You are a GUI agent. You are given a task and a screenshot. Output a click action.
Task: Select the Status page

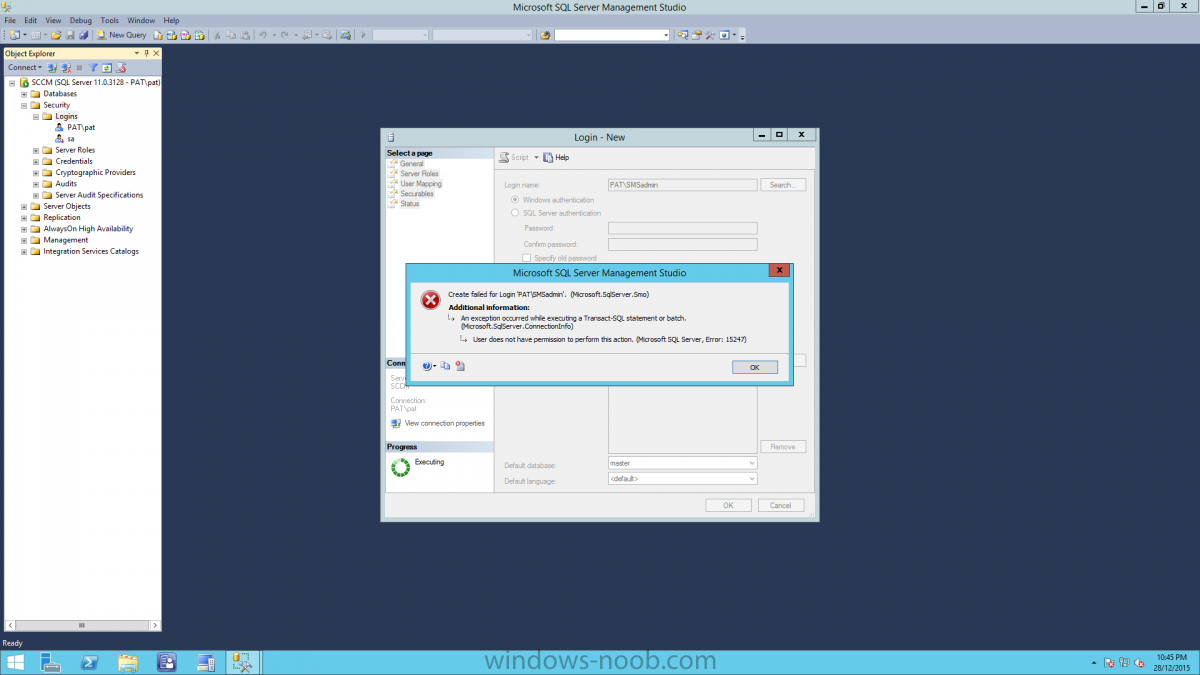pos(410,203)
